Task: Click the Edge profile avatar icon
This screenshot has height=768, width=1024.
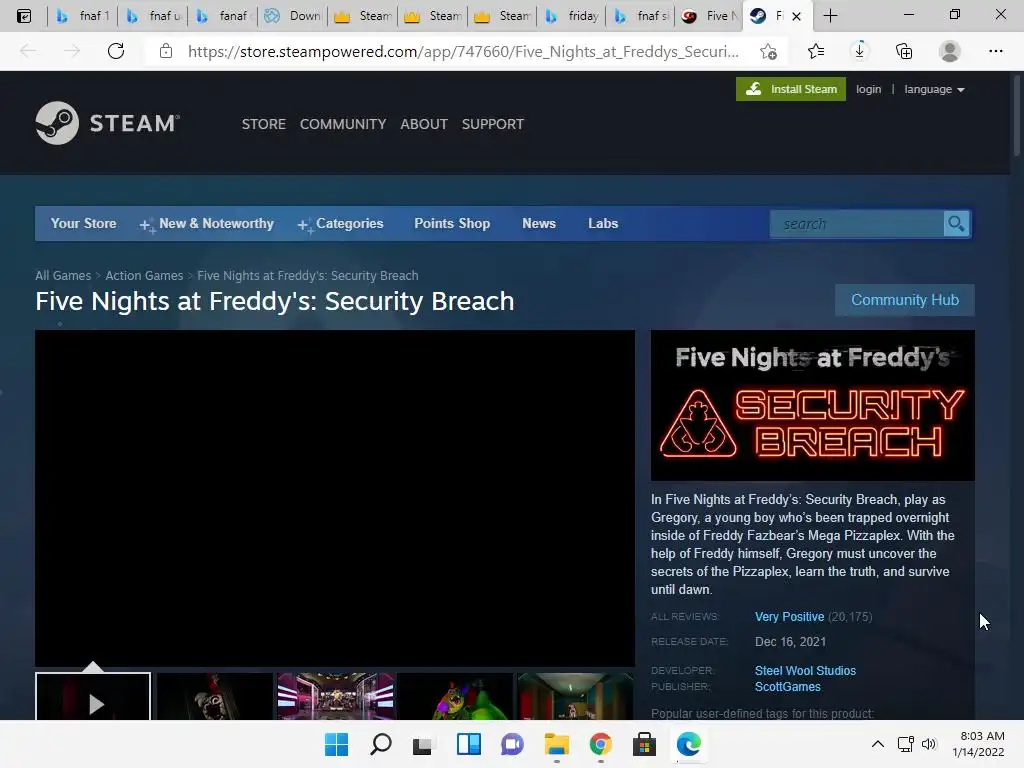Action: pos(950,51)
